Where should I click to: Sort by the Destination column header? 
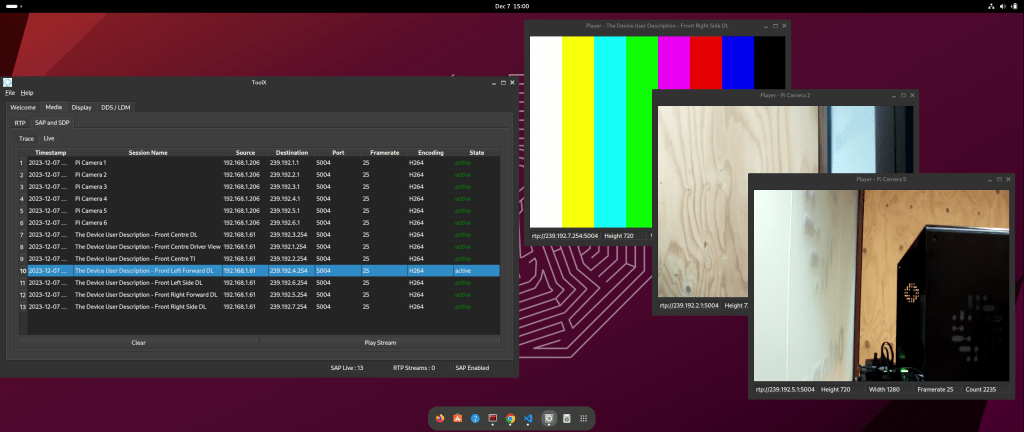[291, 153]
